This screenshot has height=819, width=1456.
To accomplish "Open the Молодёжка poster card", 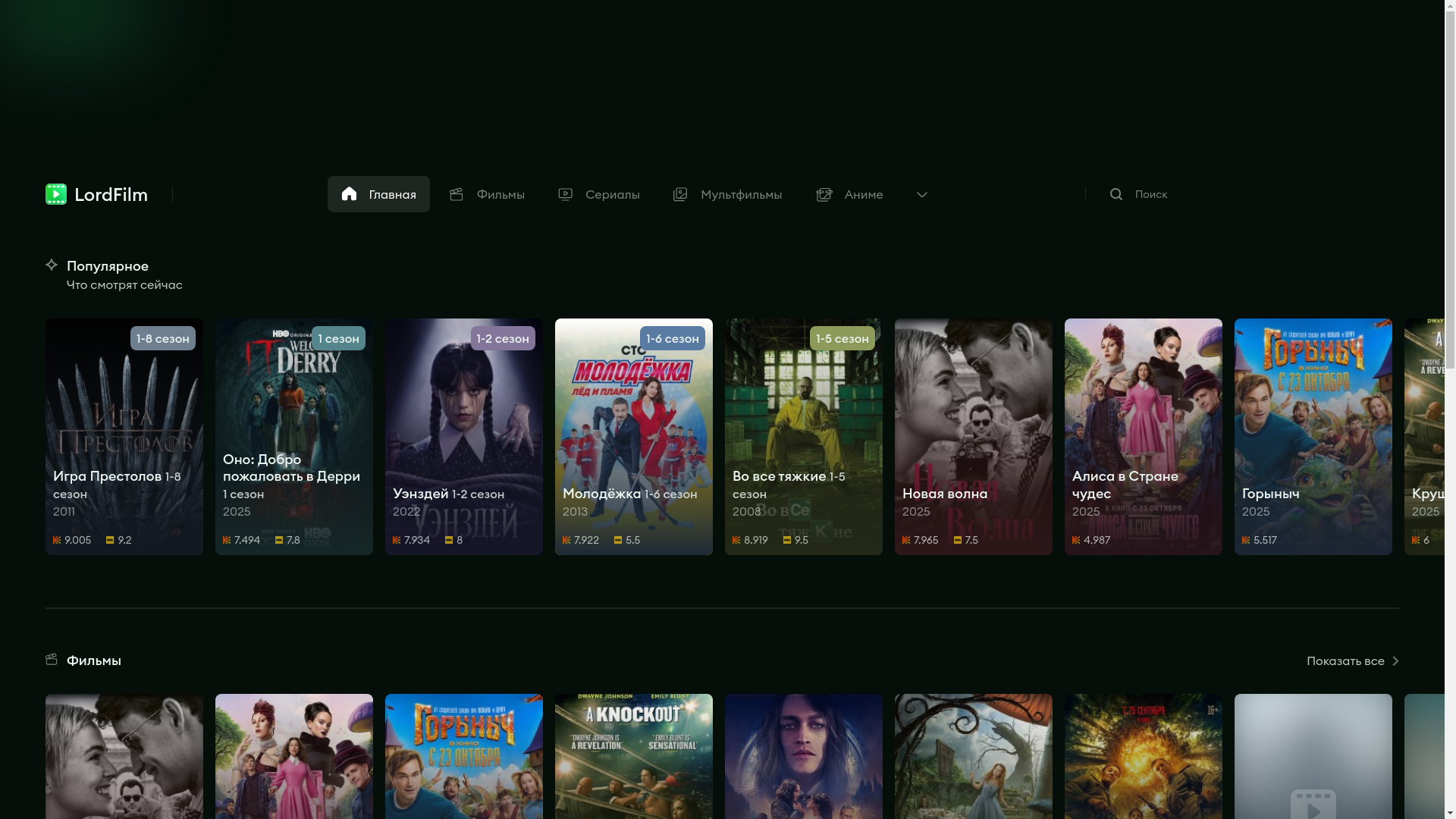I will (634, 437).
